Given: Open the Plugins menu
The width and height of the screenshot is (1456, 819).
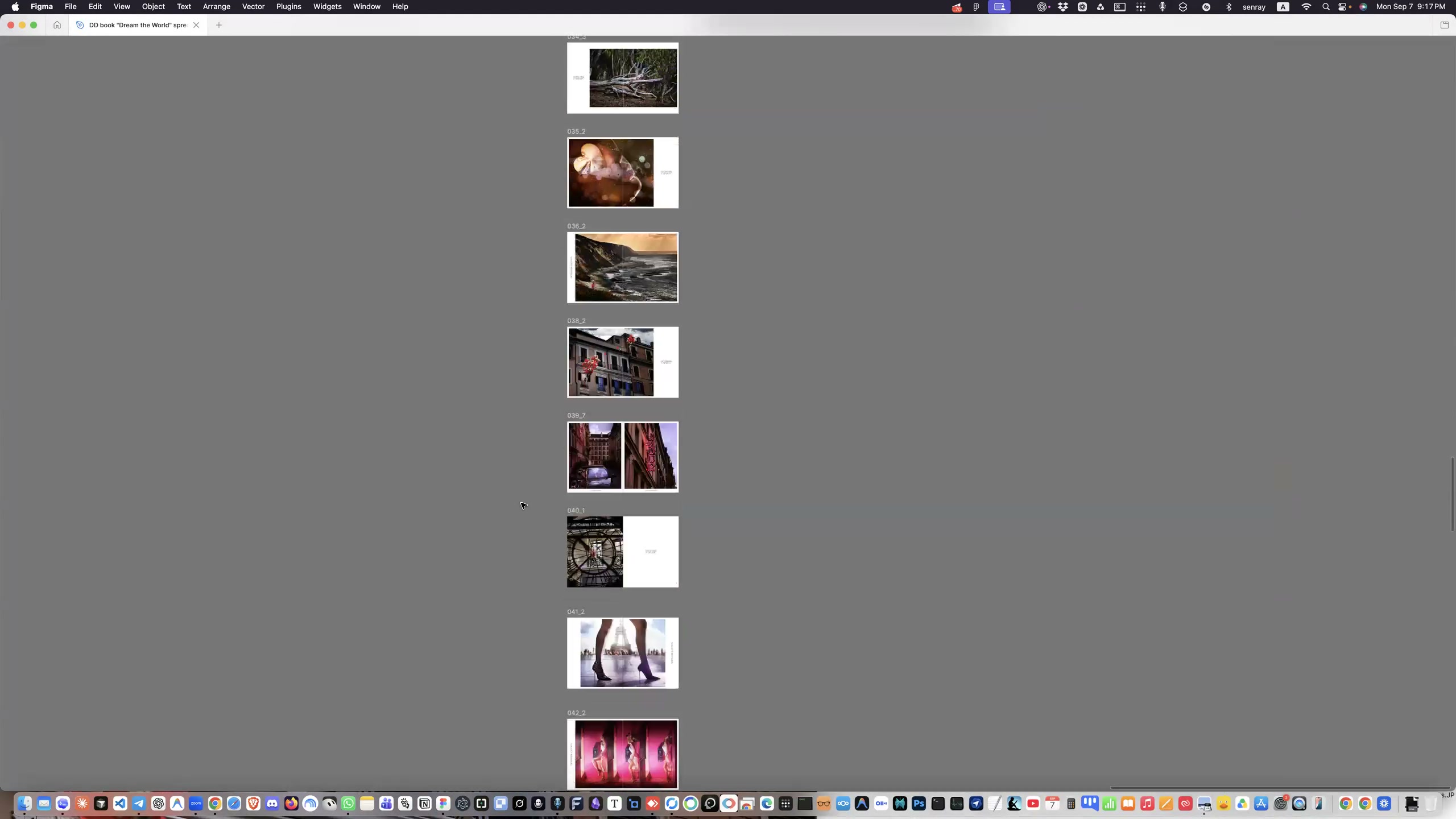Looking at the screenshot, I should [288, 7].
